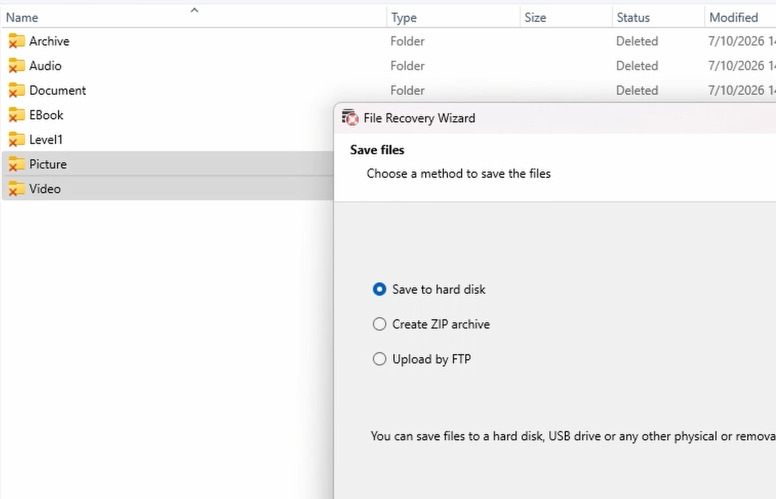Click the modified date of Audio

(742, 66)
